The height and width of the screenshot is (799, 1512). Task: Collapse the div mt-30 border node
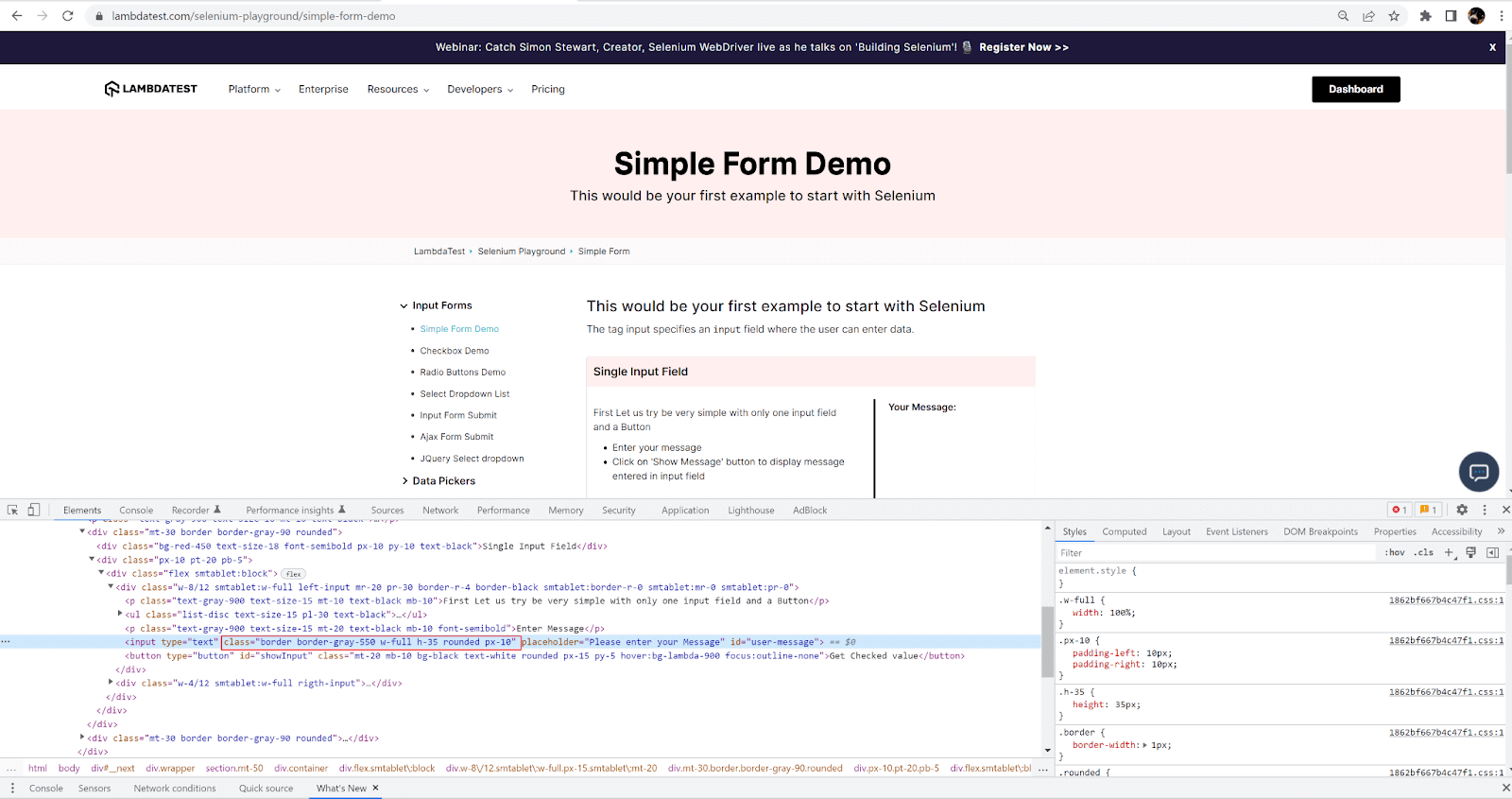pos(82,531)
